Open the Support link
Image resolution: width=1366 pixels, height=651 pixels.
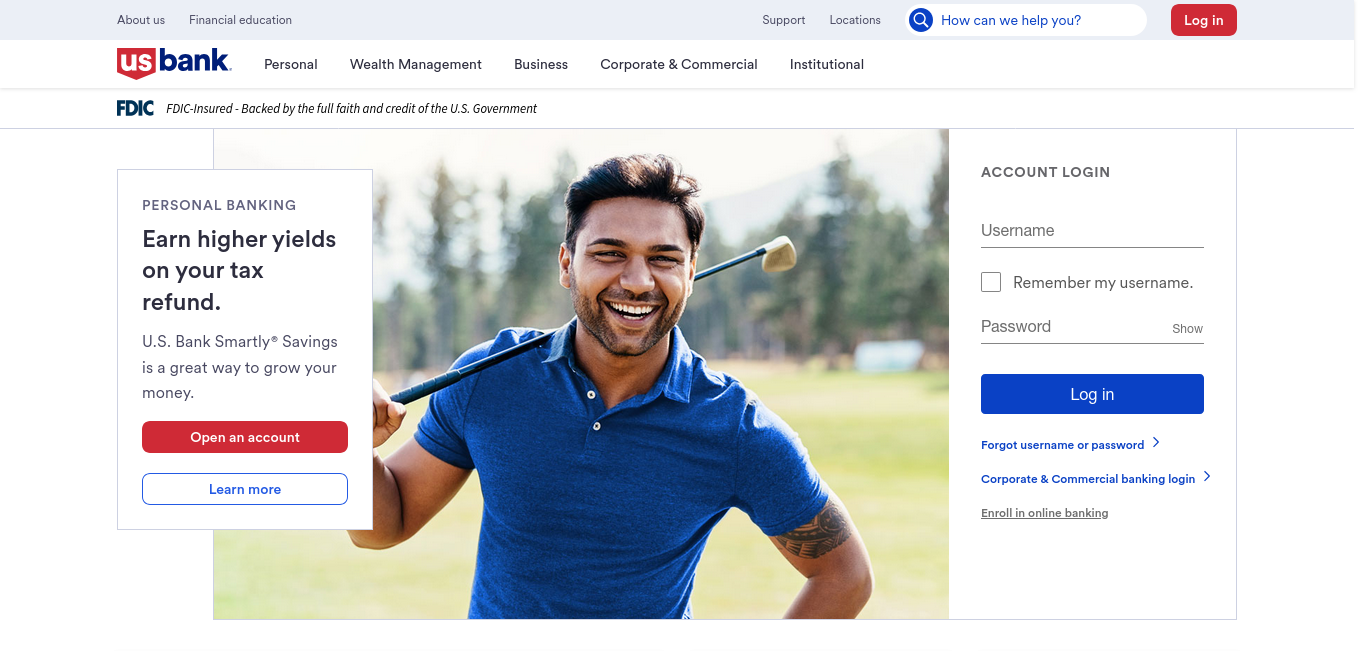784,20
